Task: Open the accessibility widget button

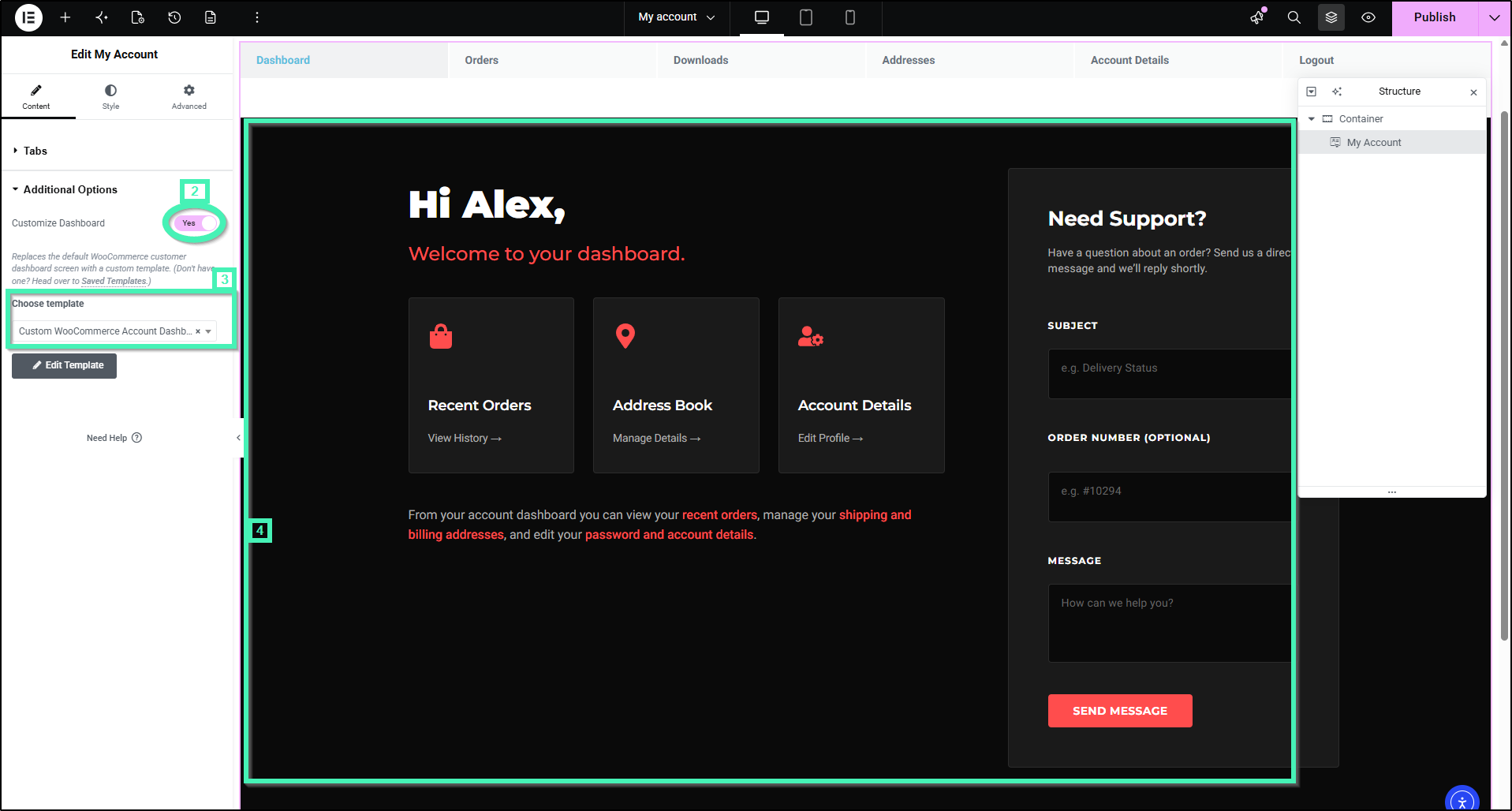Action: (1462, 800)
